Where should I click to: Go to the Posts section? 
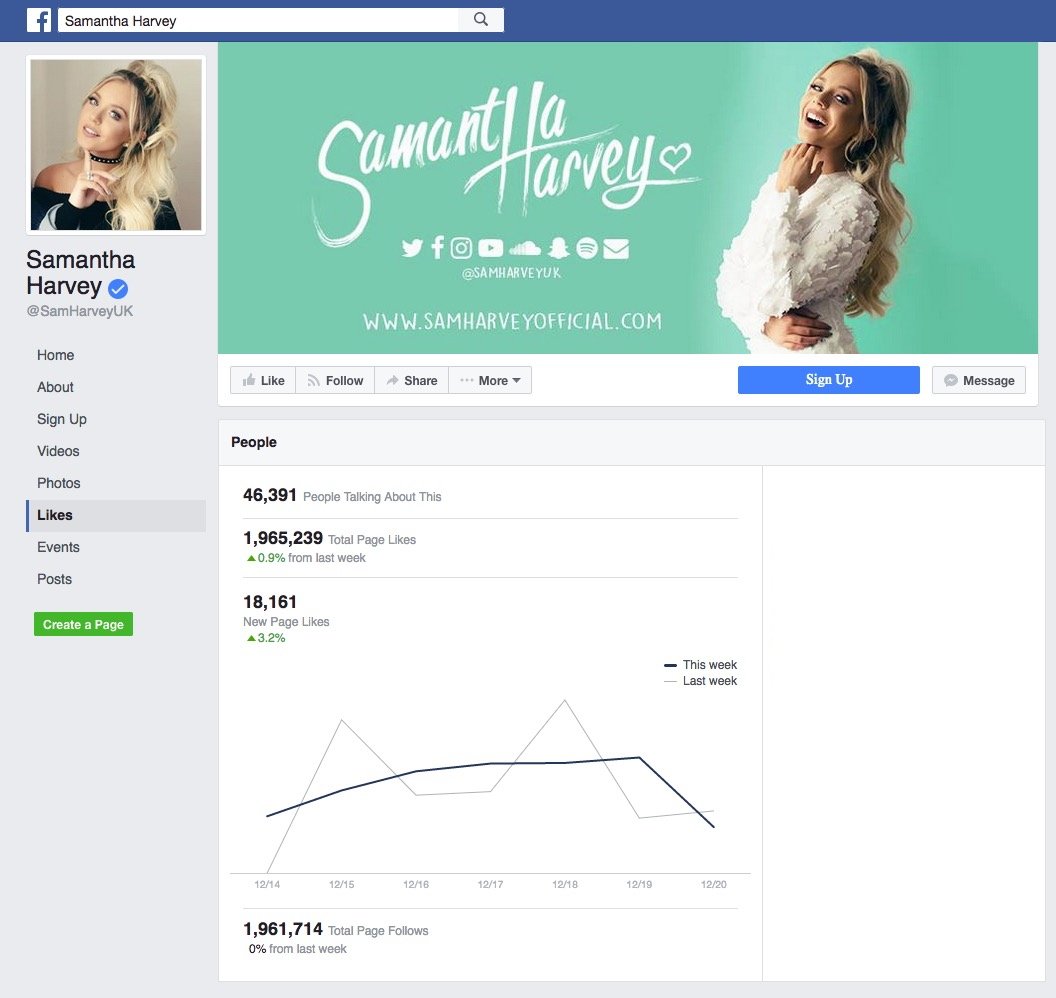pyautogui.click(x=55, y=579)
